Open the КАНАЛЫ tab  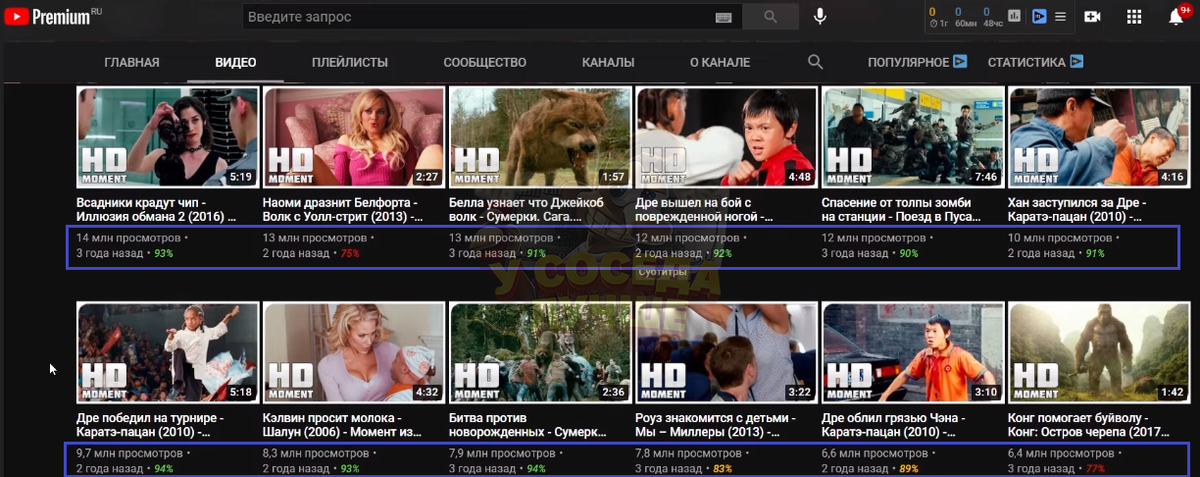tap(608, 62)
